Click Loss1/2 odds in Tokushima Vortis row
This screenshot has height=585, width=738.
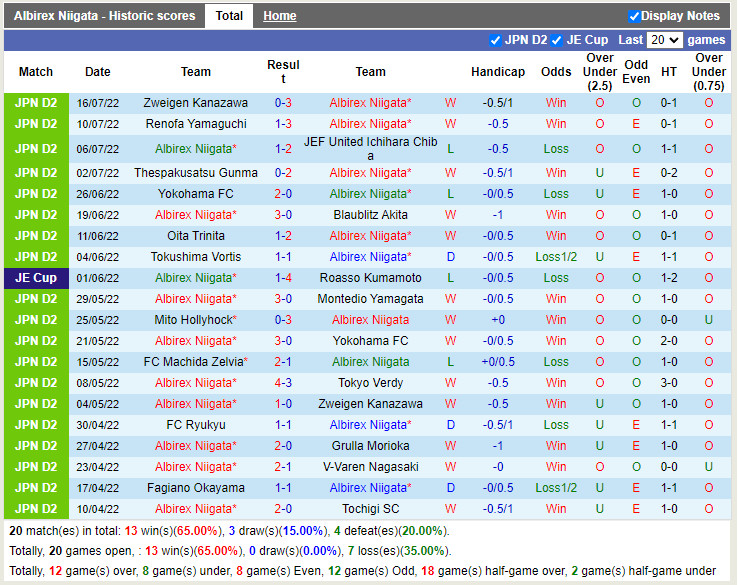click(x=556, y=257)
